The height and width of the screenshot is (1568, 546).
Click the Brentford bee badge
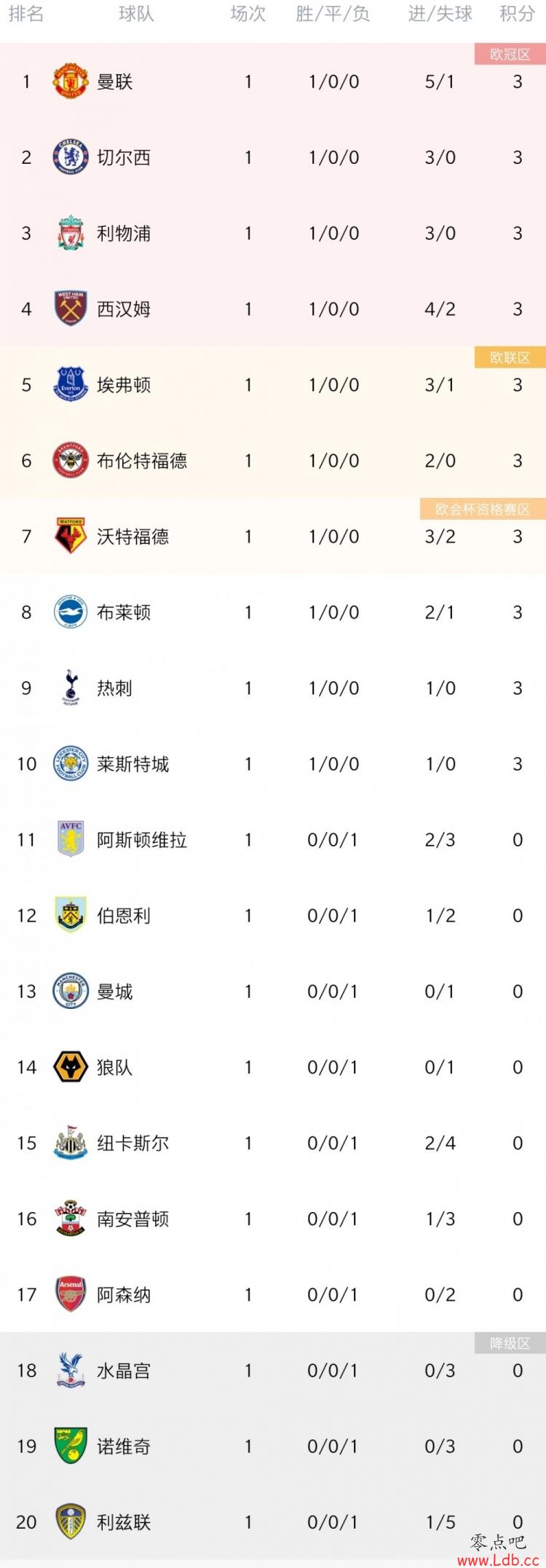(x=71, y=460)
